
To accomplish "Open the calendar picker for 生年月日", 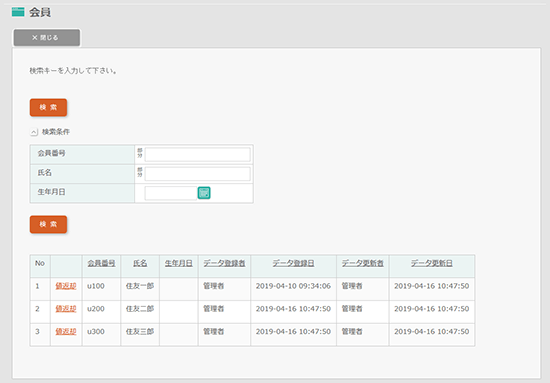I will pos(204,193).
